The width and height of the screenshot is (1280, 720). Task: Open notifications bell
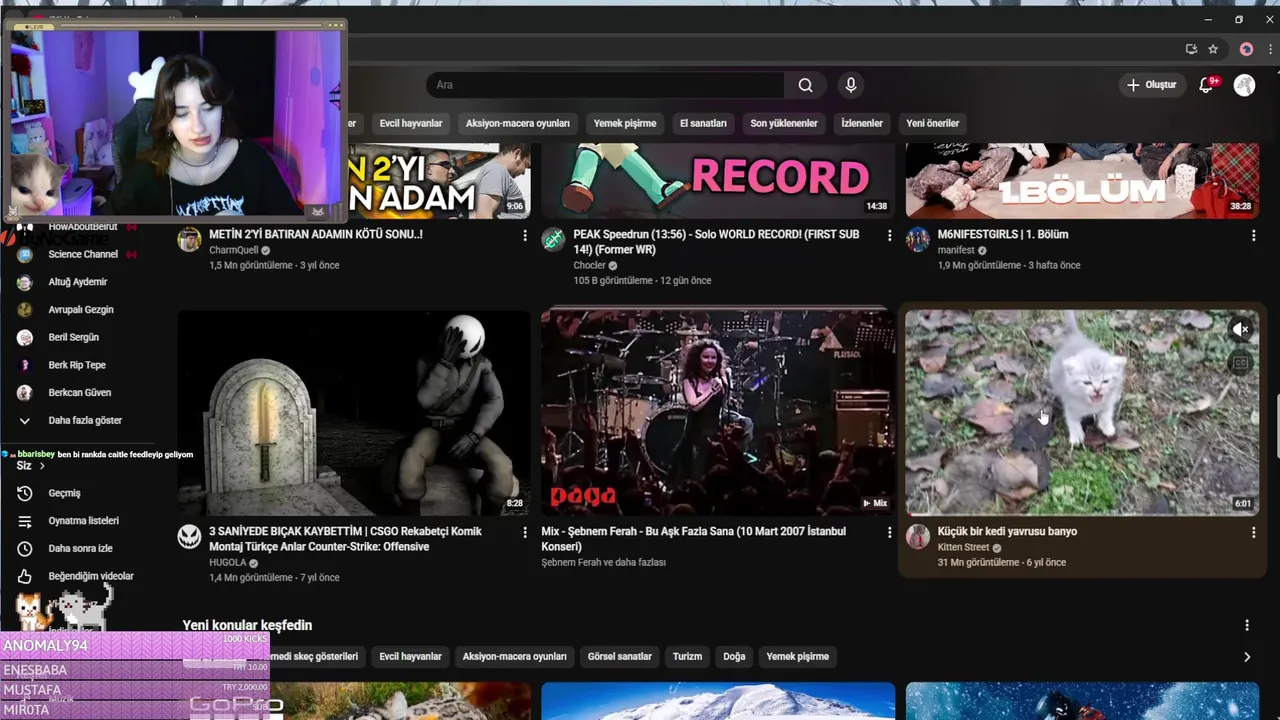(1206, 85)
